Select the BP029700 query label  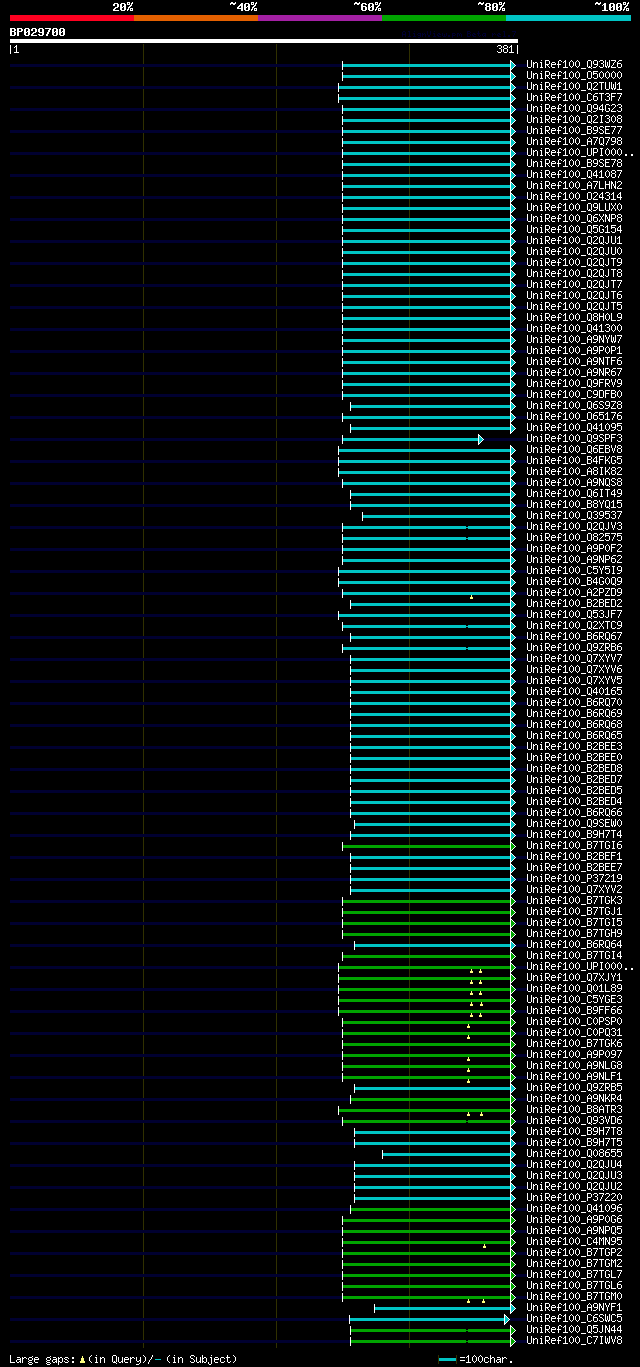(x=38, y=32)
